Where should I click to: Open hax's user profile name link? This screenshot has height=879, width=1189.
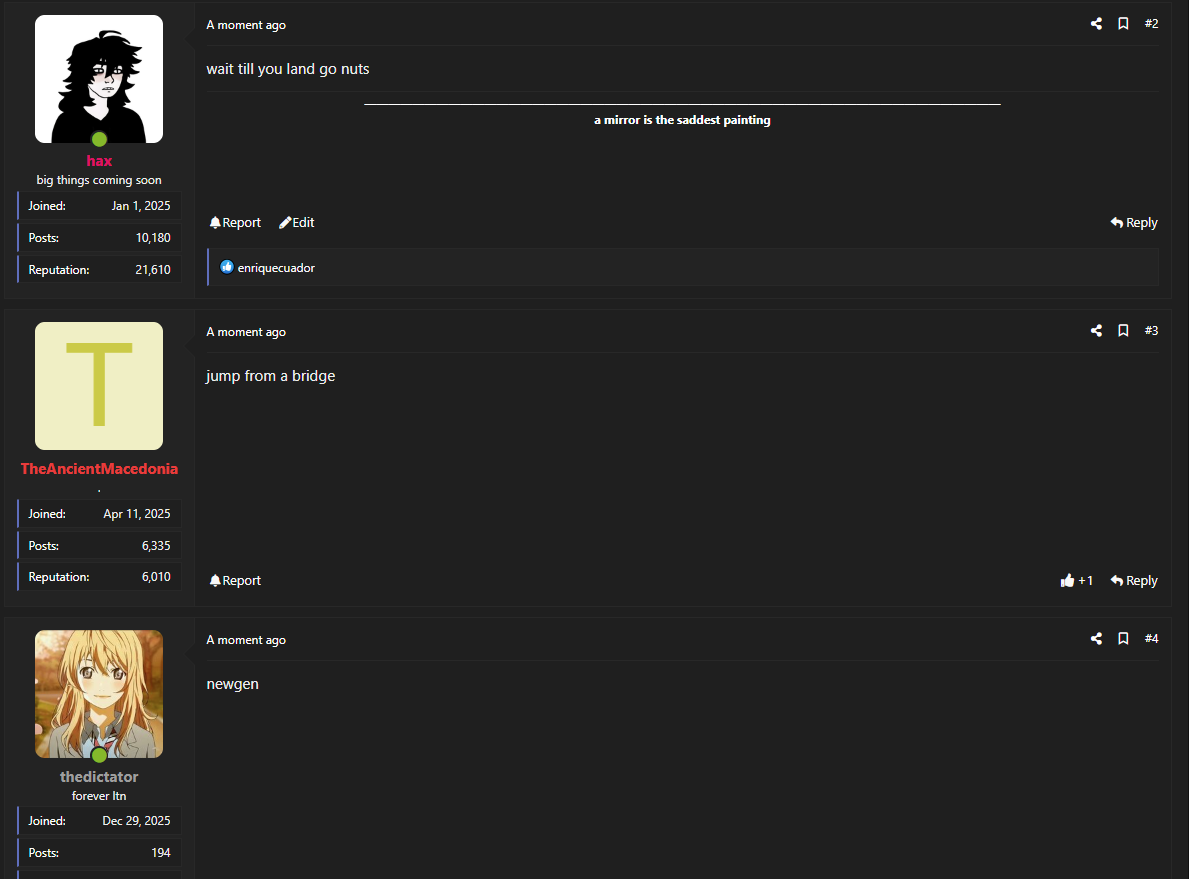click(99, 161)
